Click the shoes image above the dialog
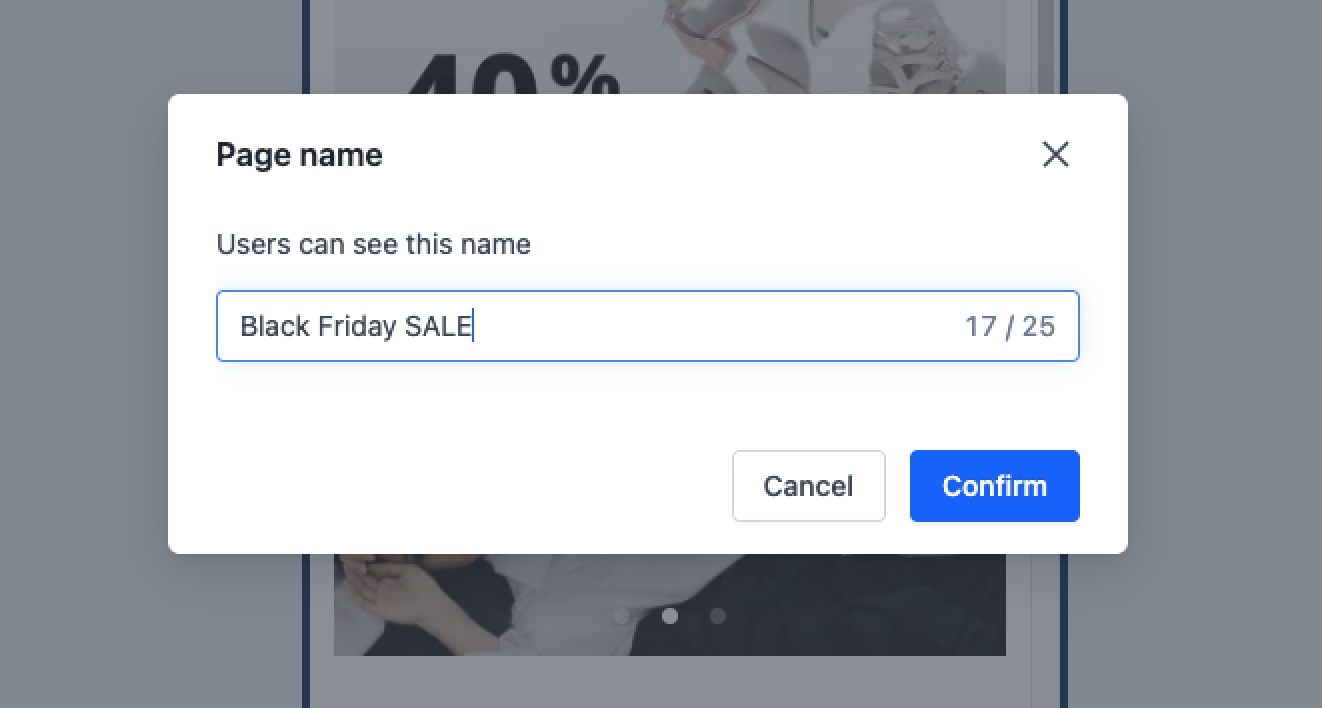 click(x=820, y=45)
